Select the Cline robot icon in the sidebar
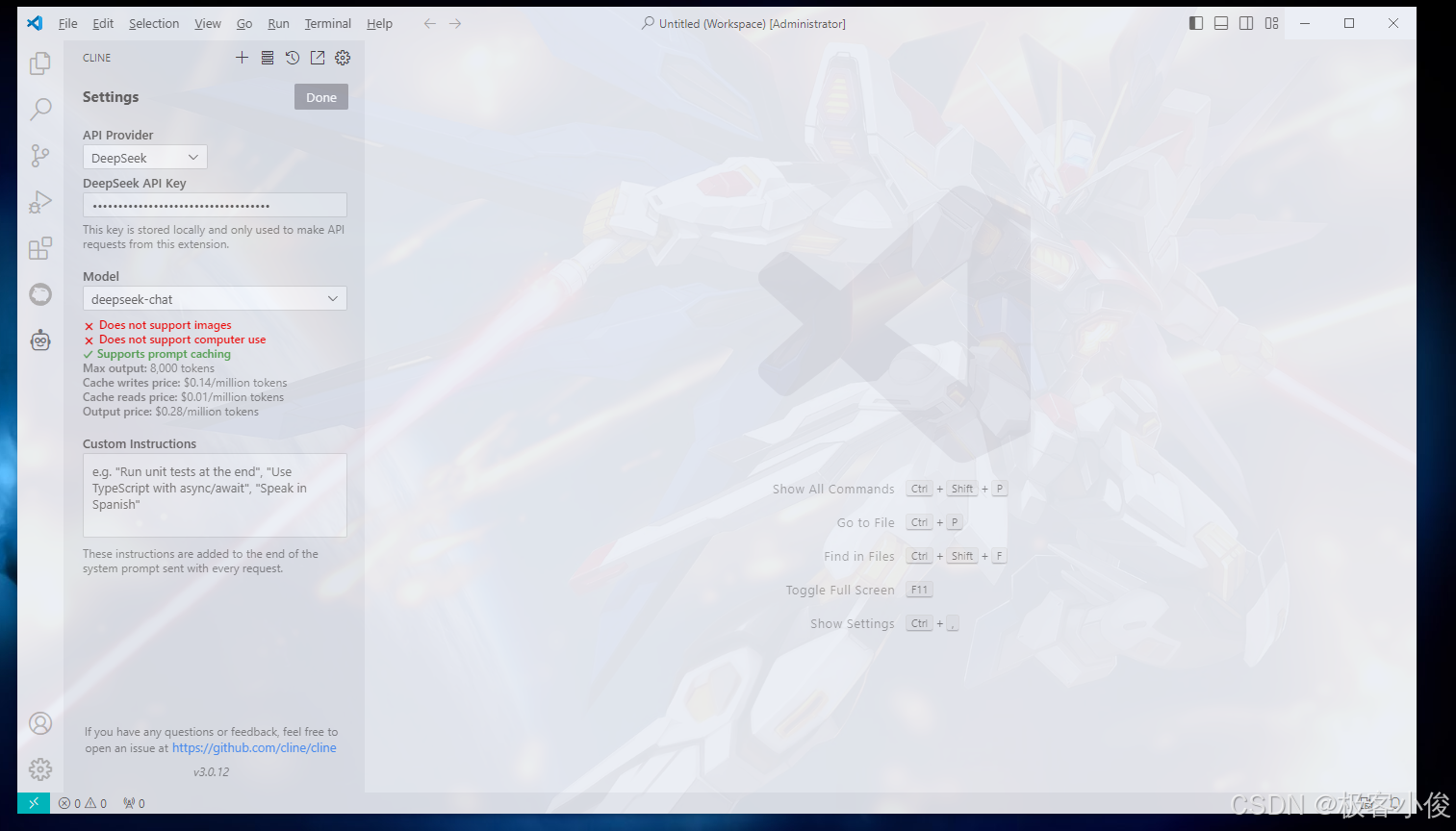Image resolution: width=1456 pixels, height=831 pixels. 39,340
